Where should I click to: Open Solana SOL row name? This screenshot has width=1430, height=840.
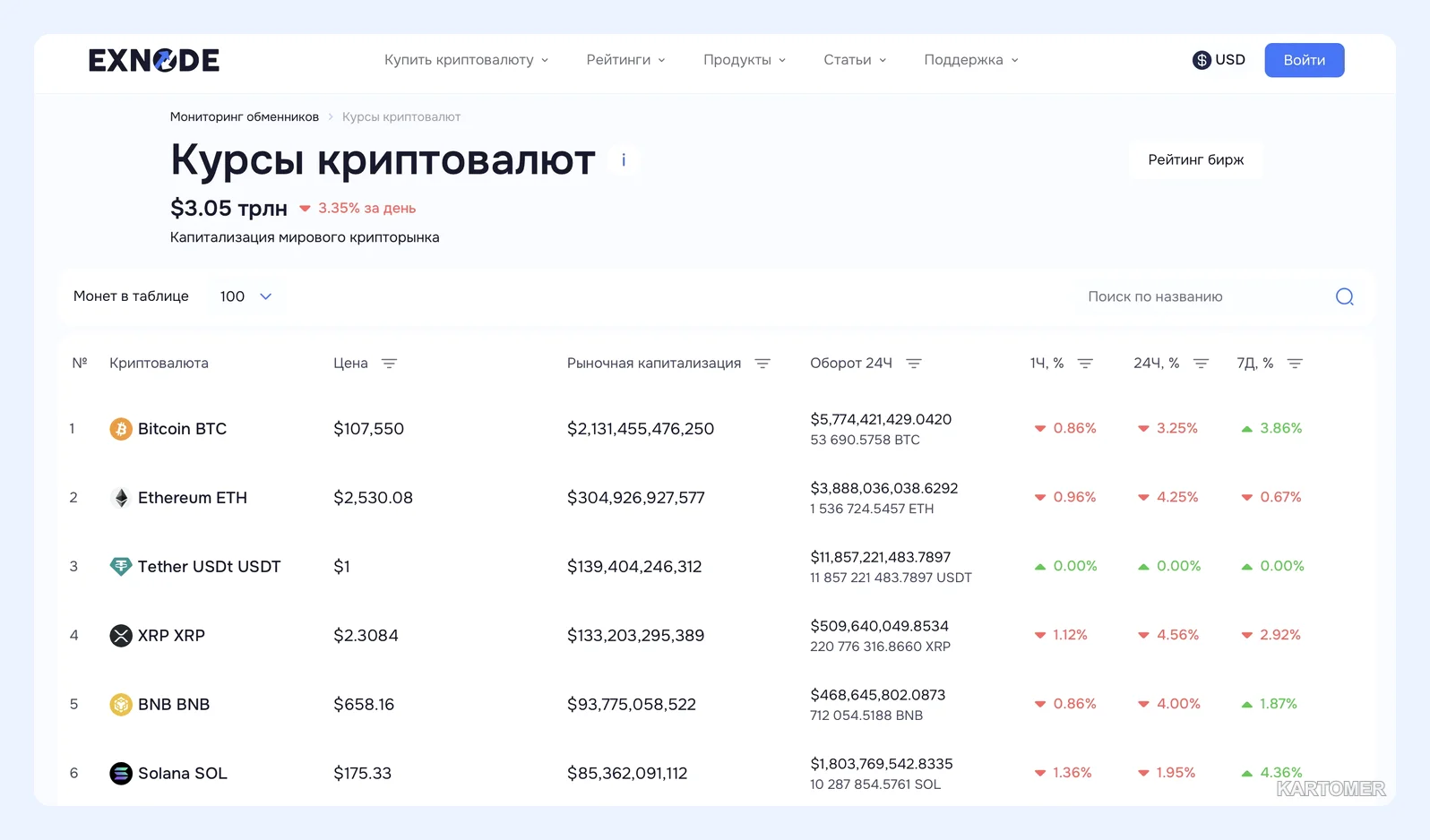[183, 774]
